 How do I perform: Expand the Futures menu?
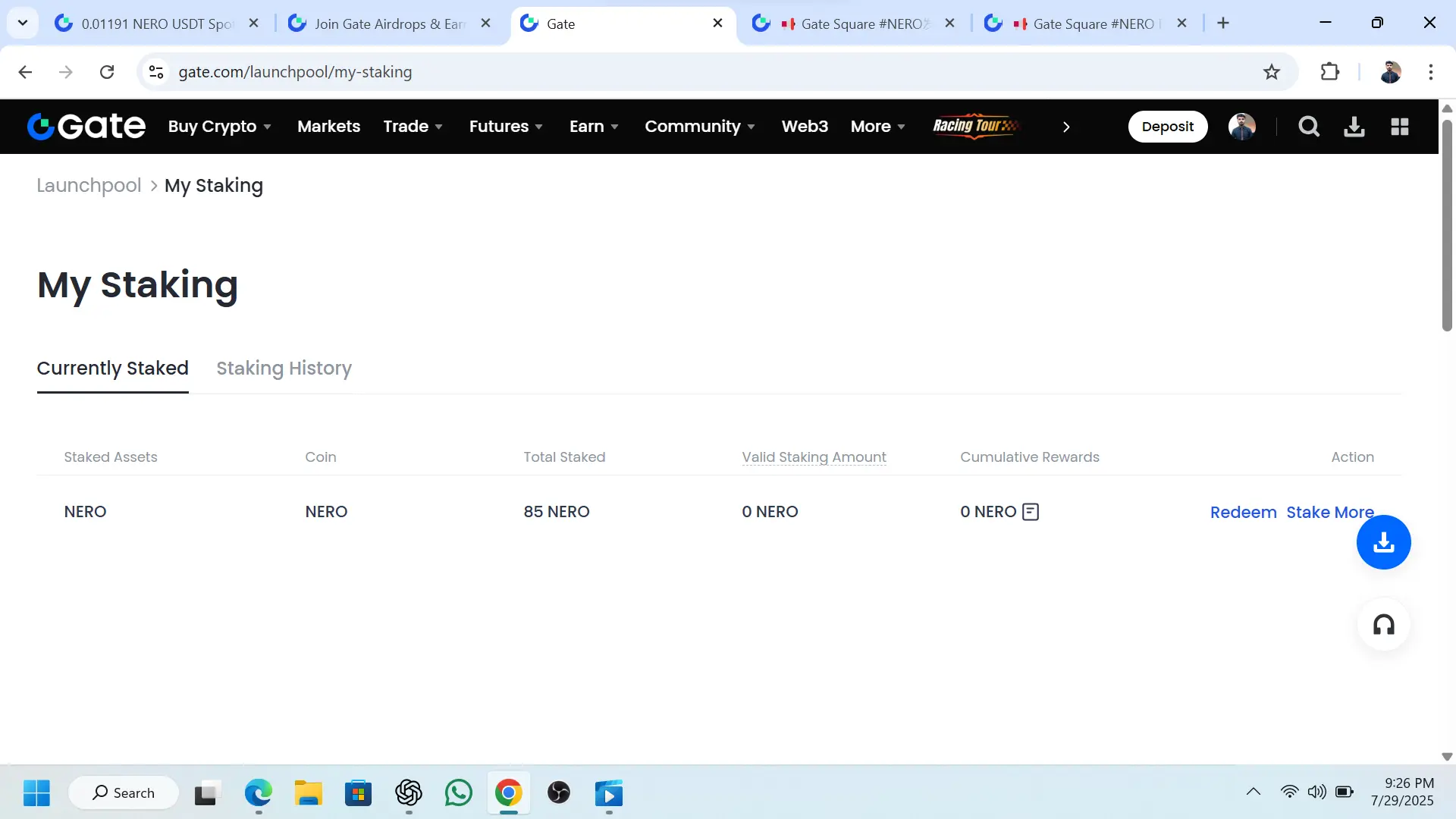[x=506, y=127]
